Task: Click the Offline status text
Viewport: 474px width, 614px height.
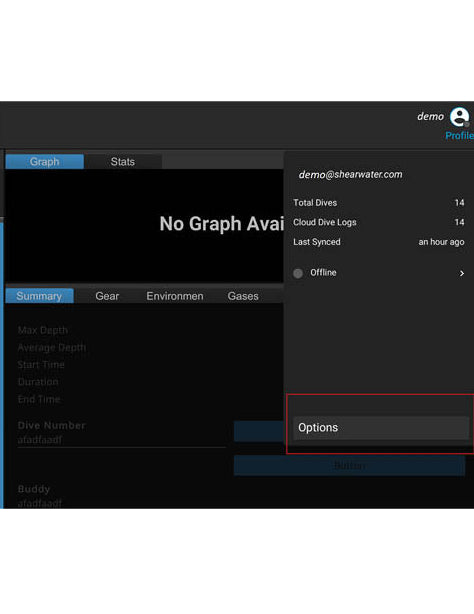Action: 323,273
